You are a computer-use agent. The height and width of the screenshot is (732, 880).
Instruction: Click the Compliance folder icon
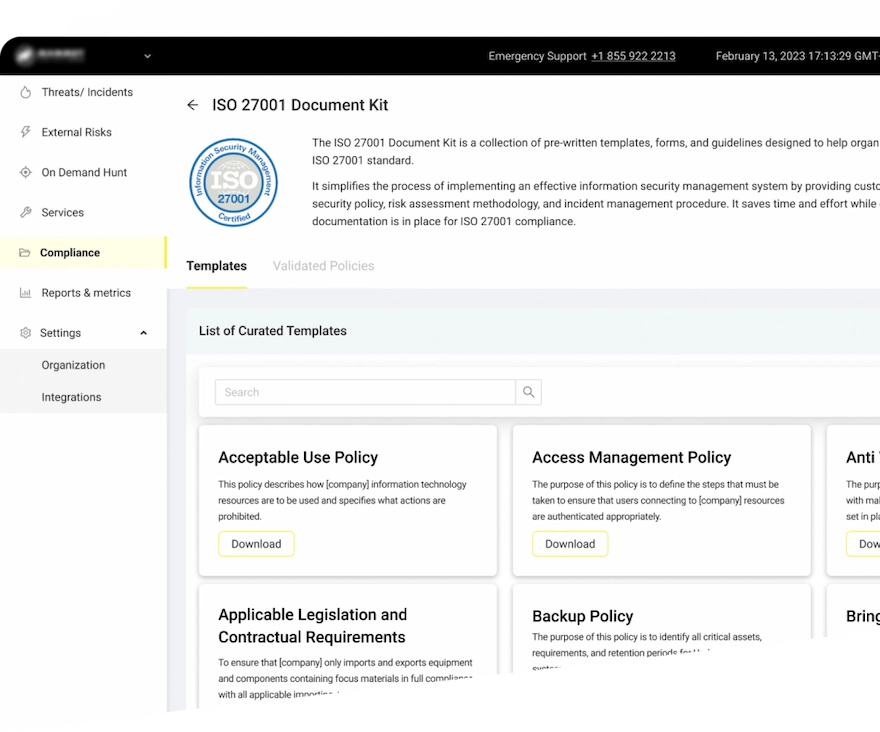click(25, 253)
